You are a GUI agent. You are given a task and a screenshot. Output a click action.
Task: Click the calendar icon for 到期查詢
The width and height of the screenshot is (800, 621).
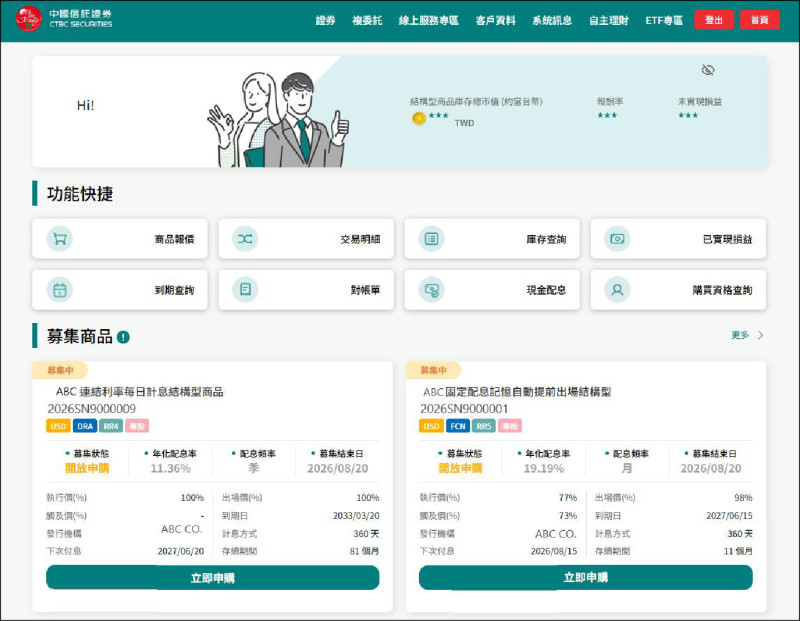pyautogui.click(x=60, y=290)
